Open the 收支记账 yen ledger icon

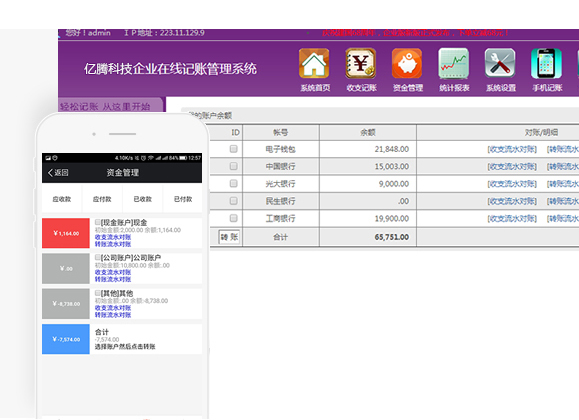pyautogui.click(x=361, y=63)
